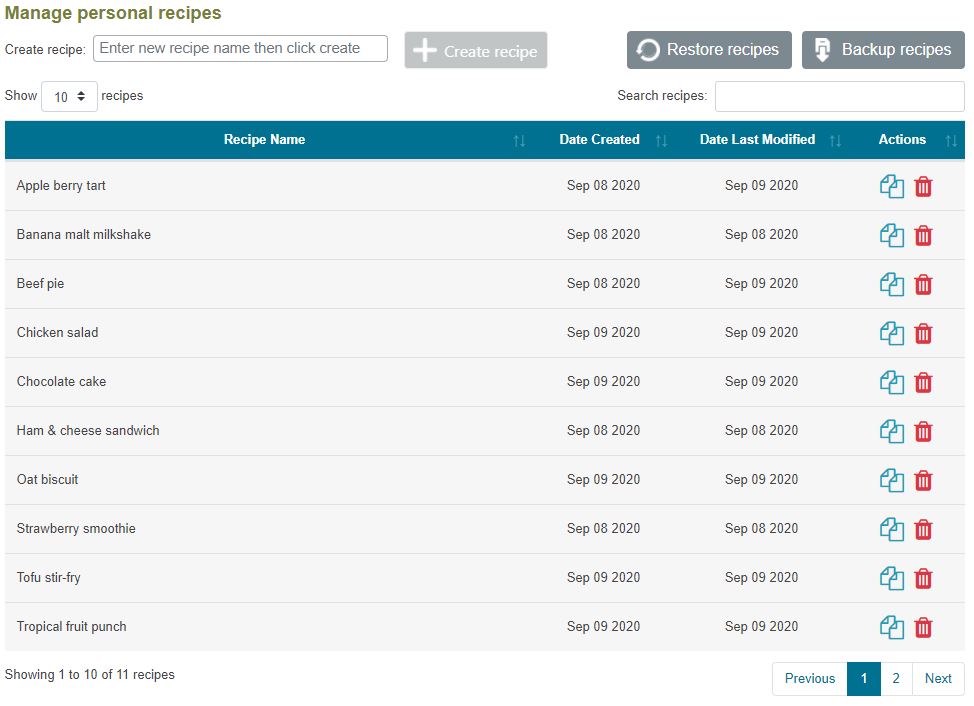Delete the Chicken salad recipe
Screen dimensions: 974x706
(923, 334)
